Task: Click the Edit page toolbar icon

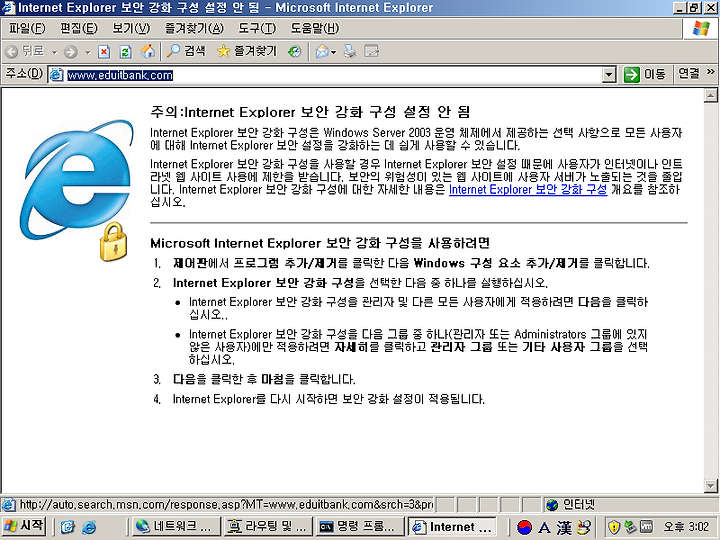Action: [371, 51]
